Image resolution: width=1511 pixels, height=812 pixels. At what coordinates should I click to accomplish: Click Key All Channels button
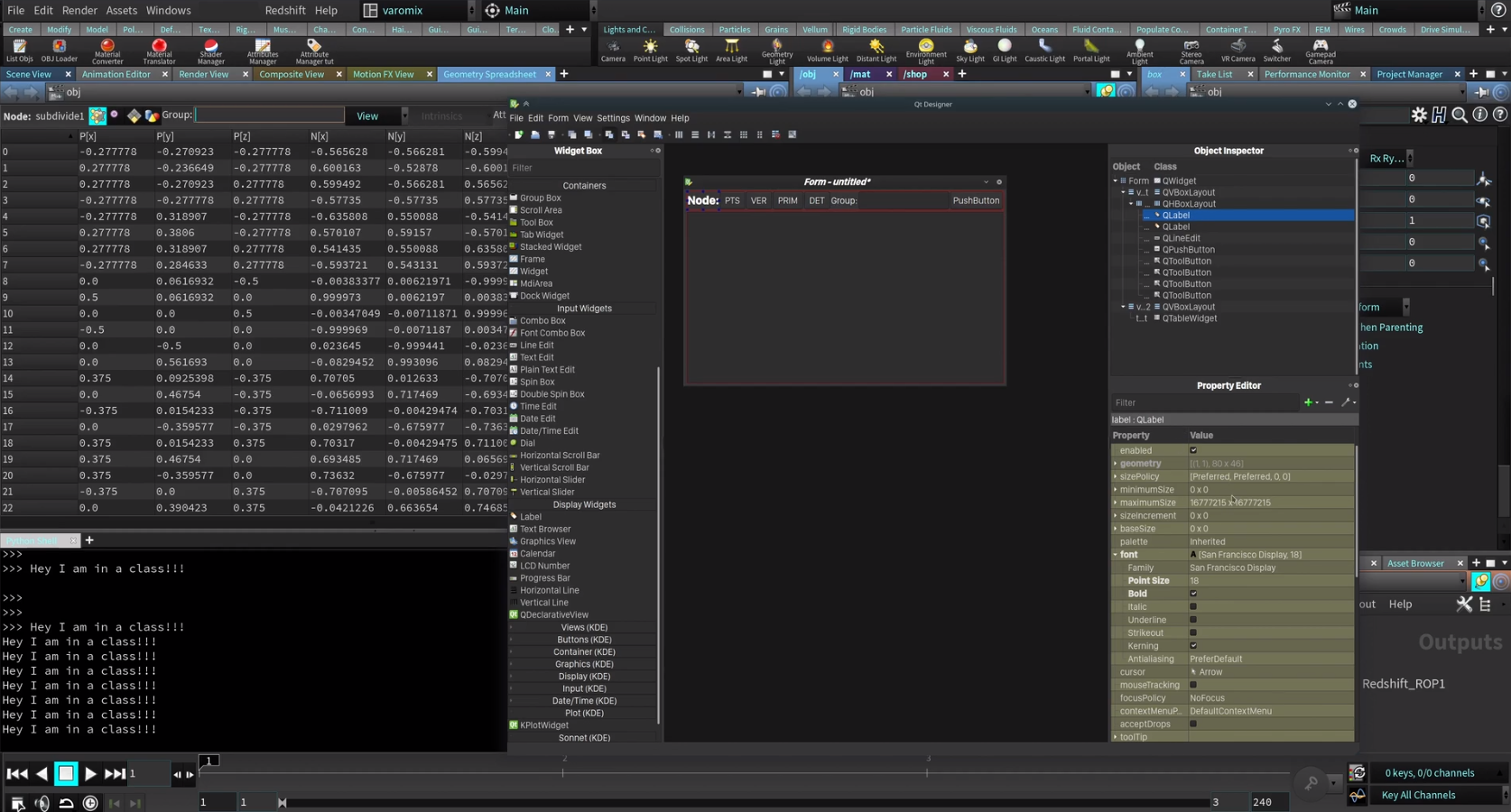click(x=1417, y=795)
